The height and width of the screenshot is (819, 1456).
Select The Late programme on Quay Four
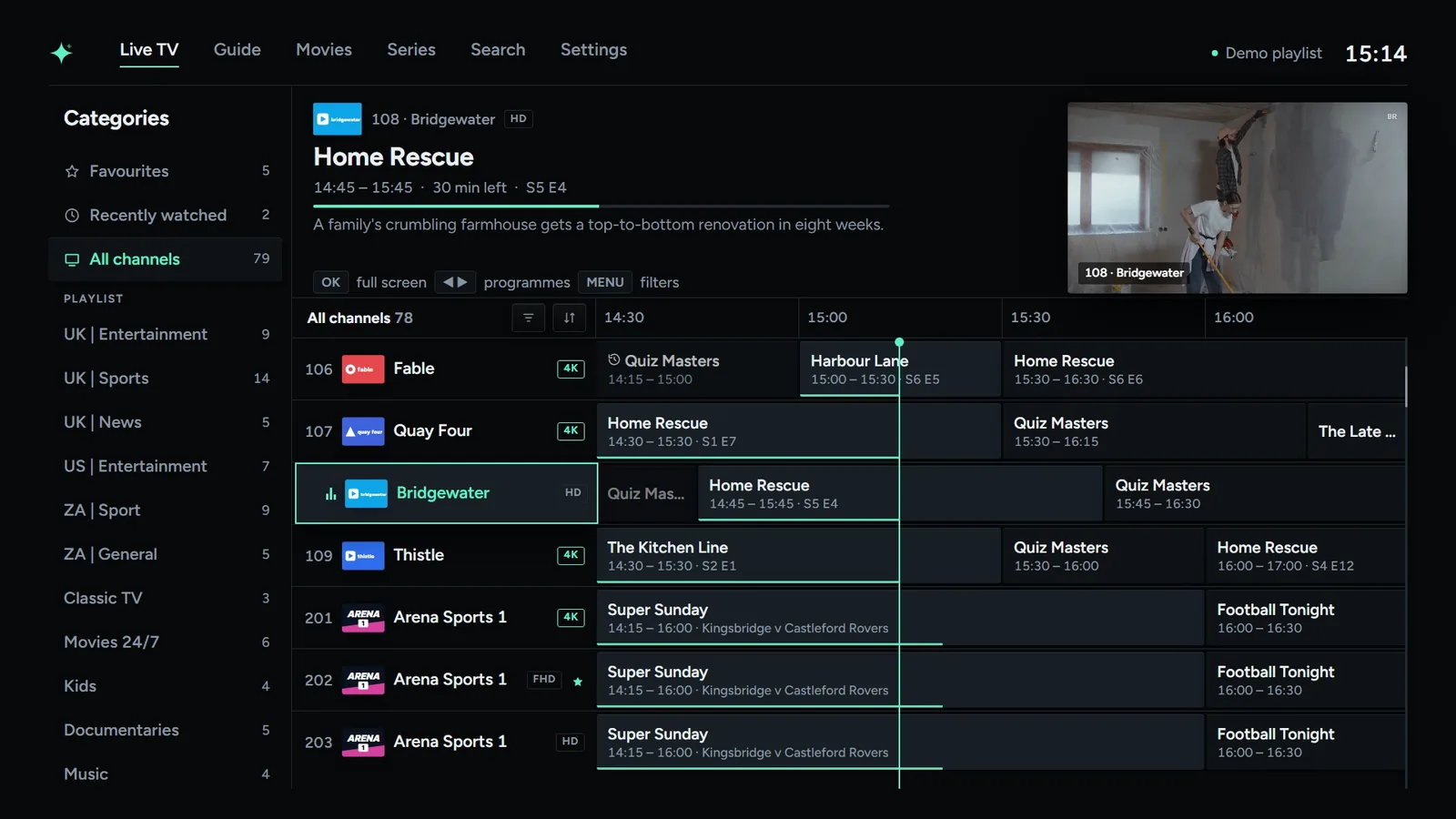point(1357,431)
